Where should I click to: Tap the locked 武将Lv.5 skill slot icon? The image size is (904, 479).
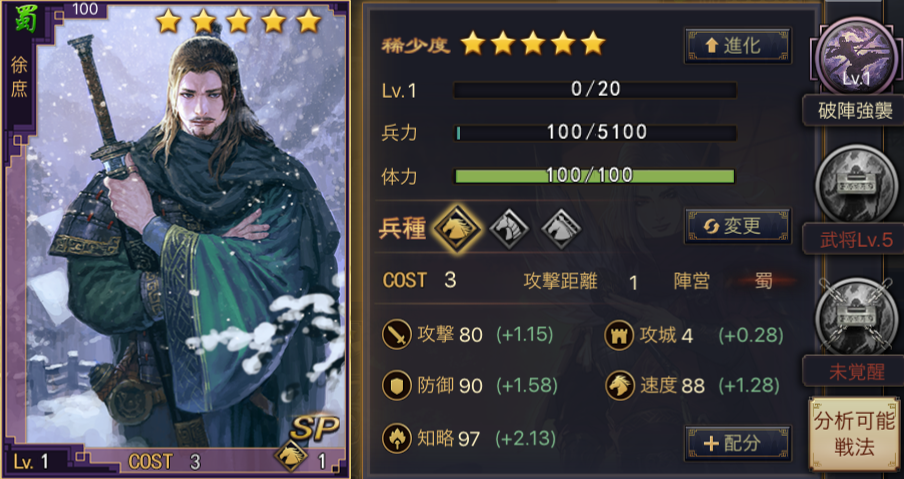point(856,184)
